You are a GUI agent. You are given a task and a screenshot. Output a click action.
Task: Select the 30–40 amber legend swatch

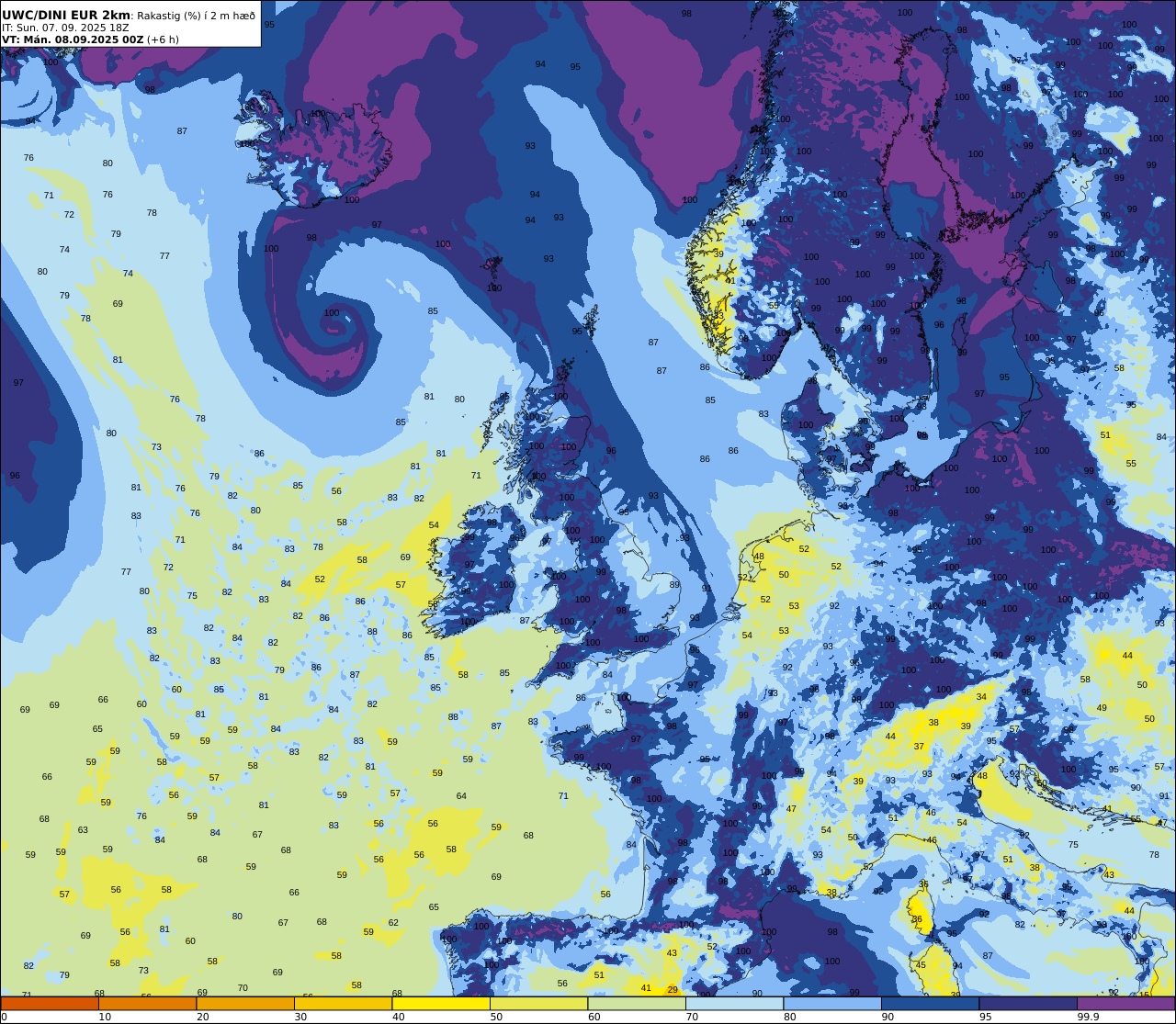click(x=343, y=1004)
